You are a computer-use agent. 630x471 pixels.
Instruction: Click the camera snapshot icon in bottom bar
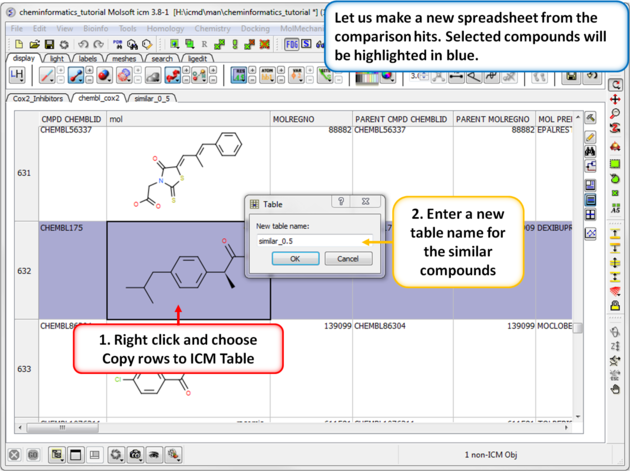pyautogui.click(x=135, y=455)
